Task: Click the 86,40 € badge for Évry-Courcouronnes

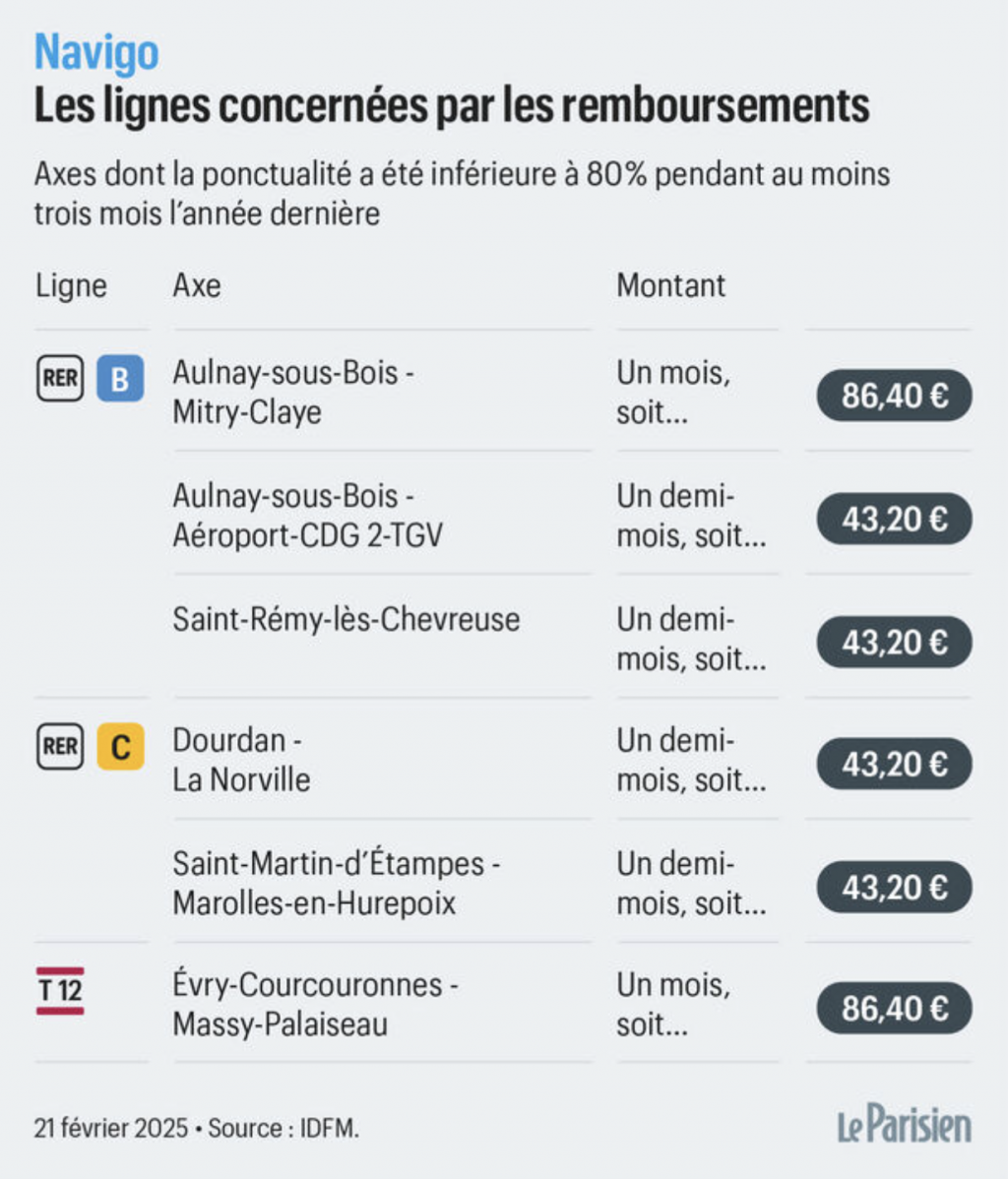Action: pyautogui.click(x=895, y=1009)
